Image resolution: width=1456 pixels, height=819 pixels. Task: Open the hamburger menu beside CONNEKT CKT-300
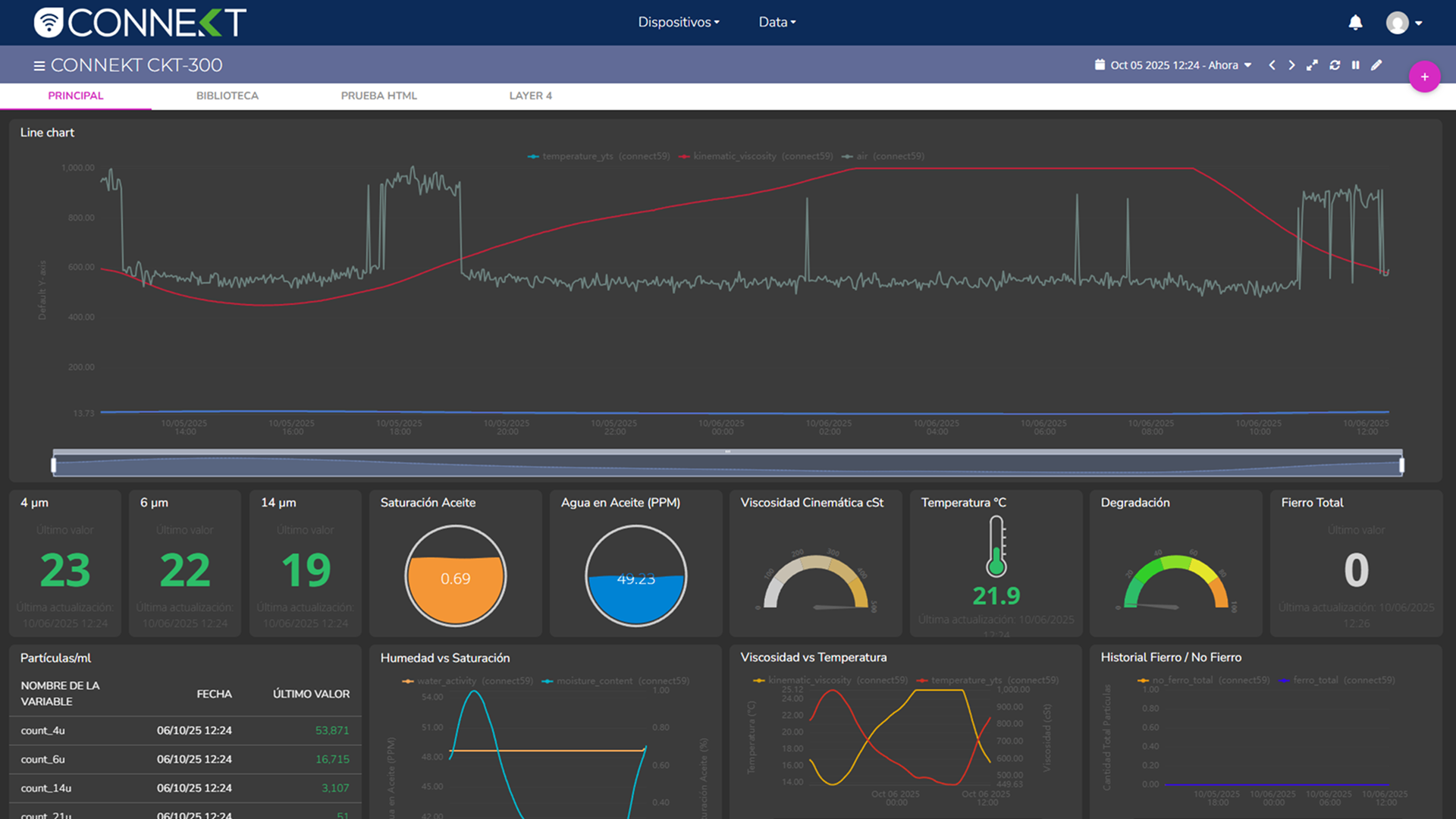coord(39,66)
